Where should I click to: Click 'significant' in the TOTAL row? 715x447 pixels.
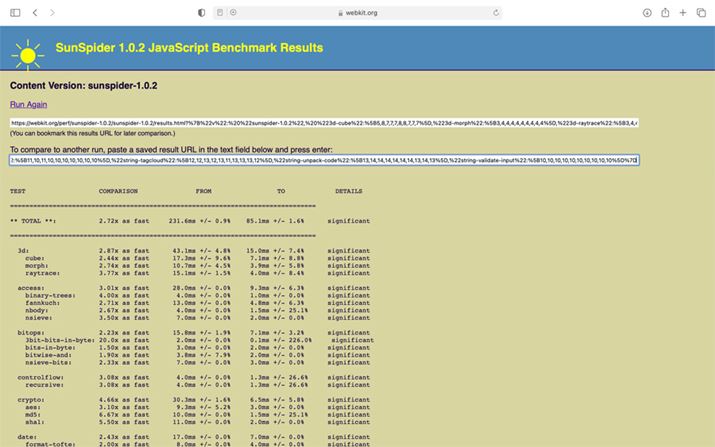[348, 221]
